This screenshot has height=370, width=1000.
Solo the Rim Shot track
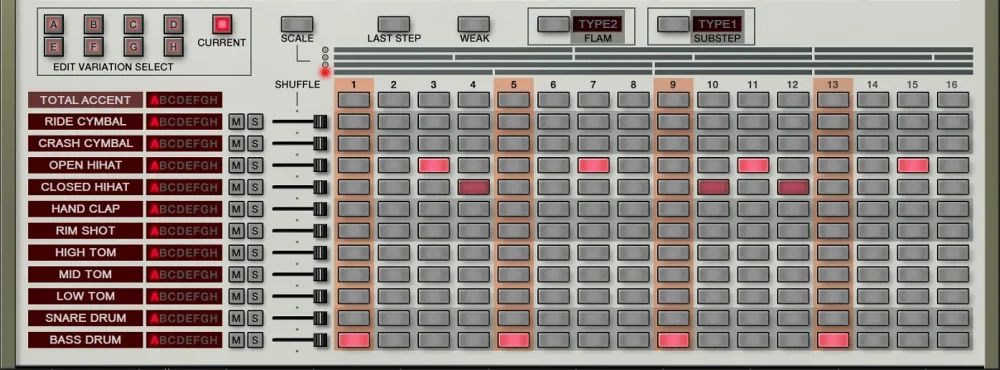tap(254, 231)
